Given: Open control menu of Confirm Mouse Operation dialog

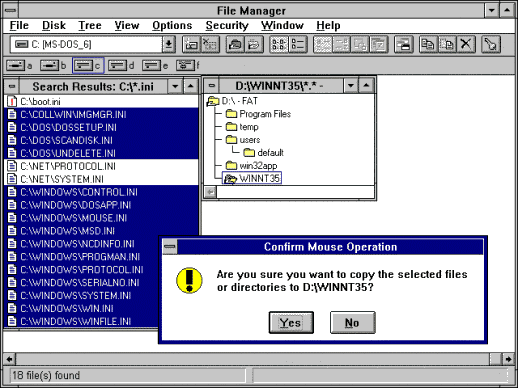Looking at the screenshot, I should click(x=170, y=247).
